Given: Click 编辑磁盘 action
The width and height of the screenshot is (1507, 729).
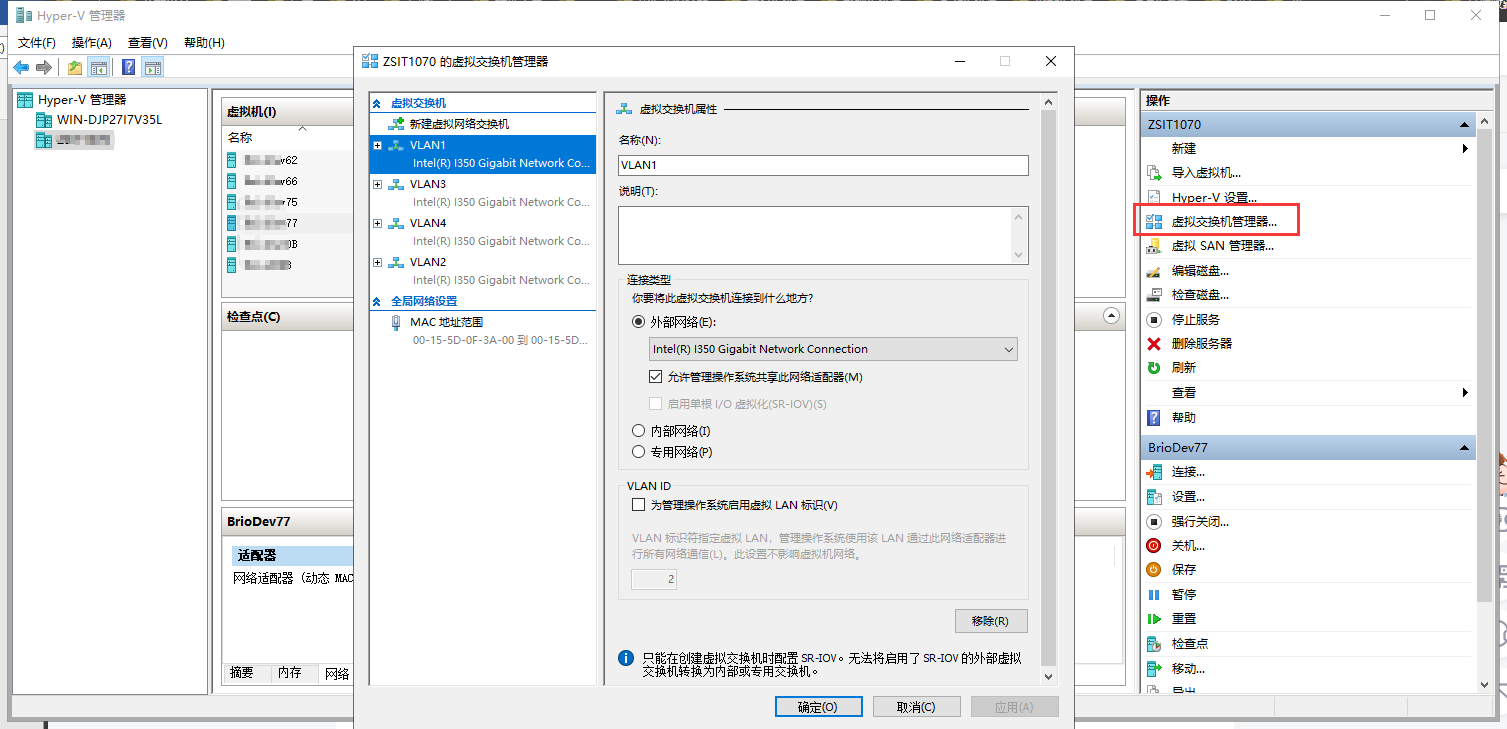Looking at the screenshot, I should point(1200,271).
